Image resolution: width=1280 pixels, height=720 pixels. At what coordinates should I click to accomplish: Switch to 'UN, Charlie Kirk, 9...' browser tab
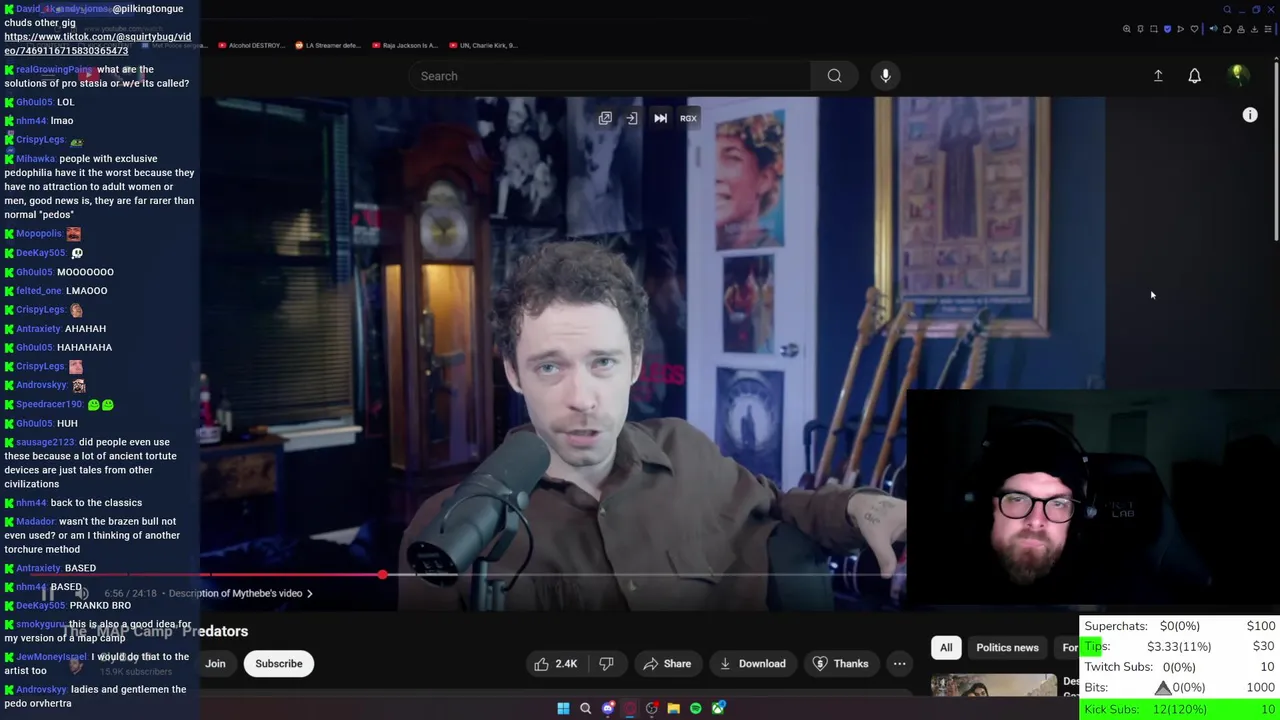(482, 45)
